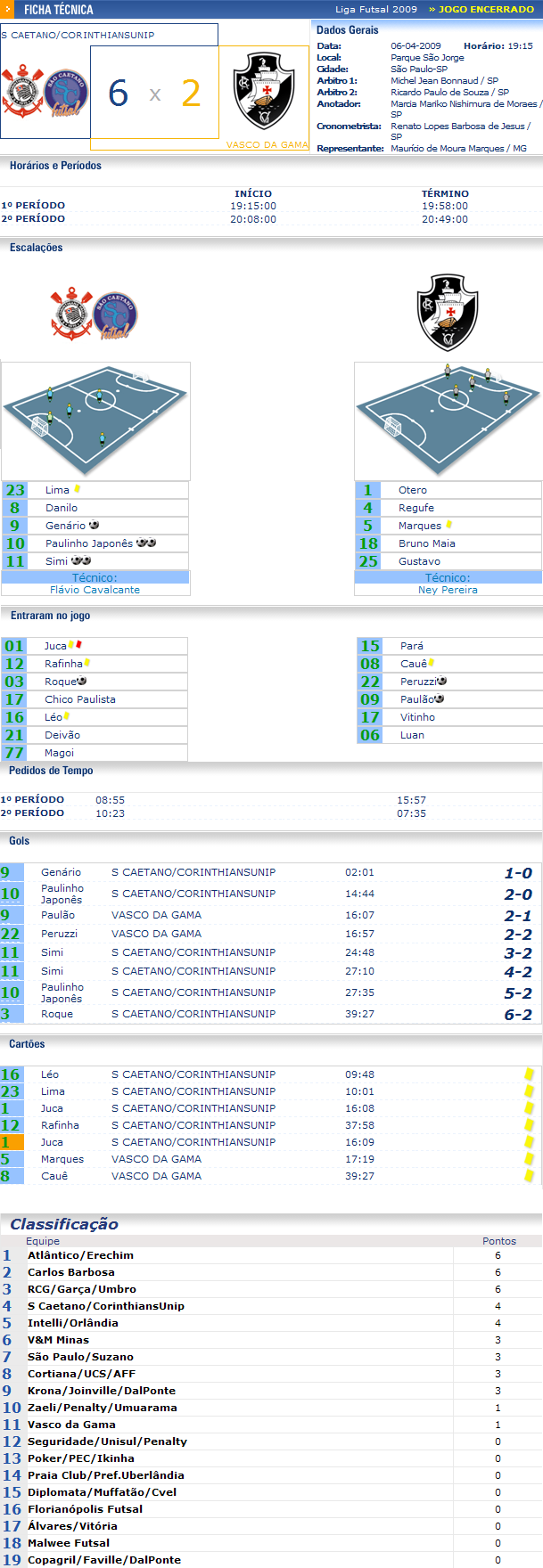Select coach name Ney Pereira
Viewport: 543px width, 1568px height.
tap(448, 590)
